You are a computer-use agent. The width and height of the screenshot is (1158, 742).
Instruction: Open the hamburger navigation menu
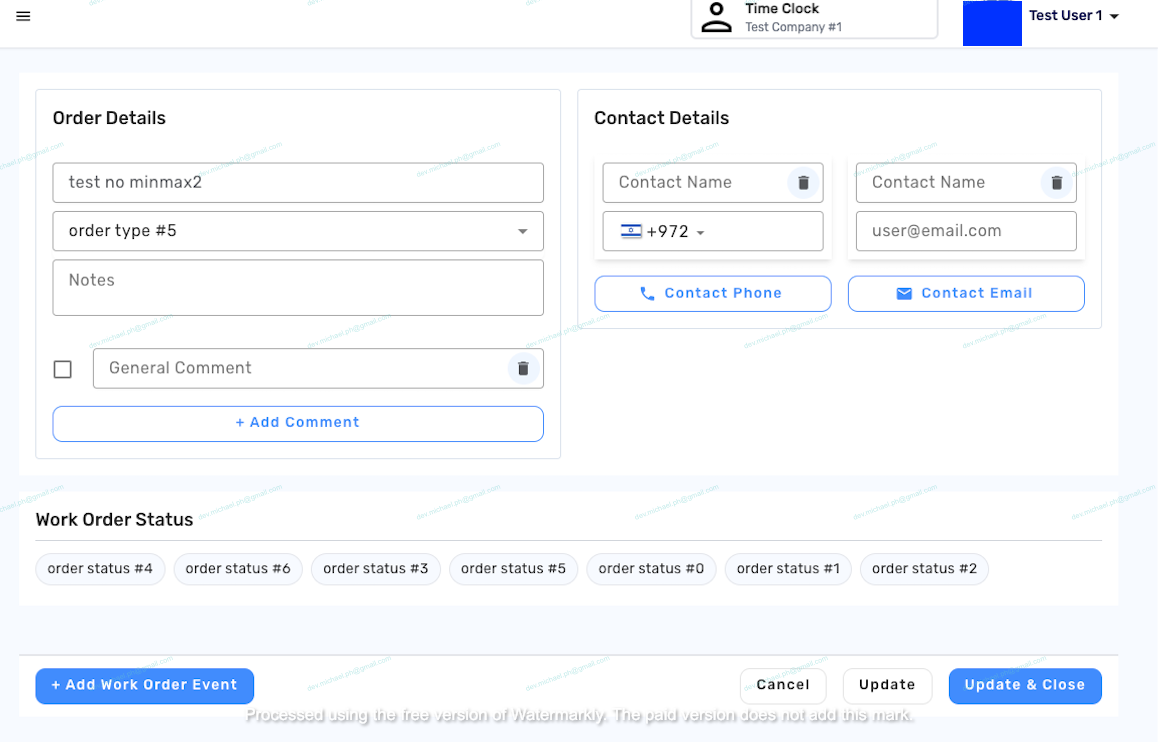coord(24,16)
